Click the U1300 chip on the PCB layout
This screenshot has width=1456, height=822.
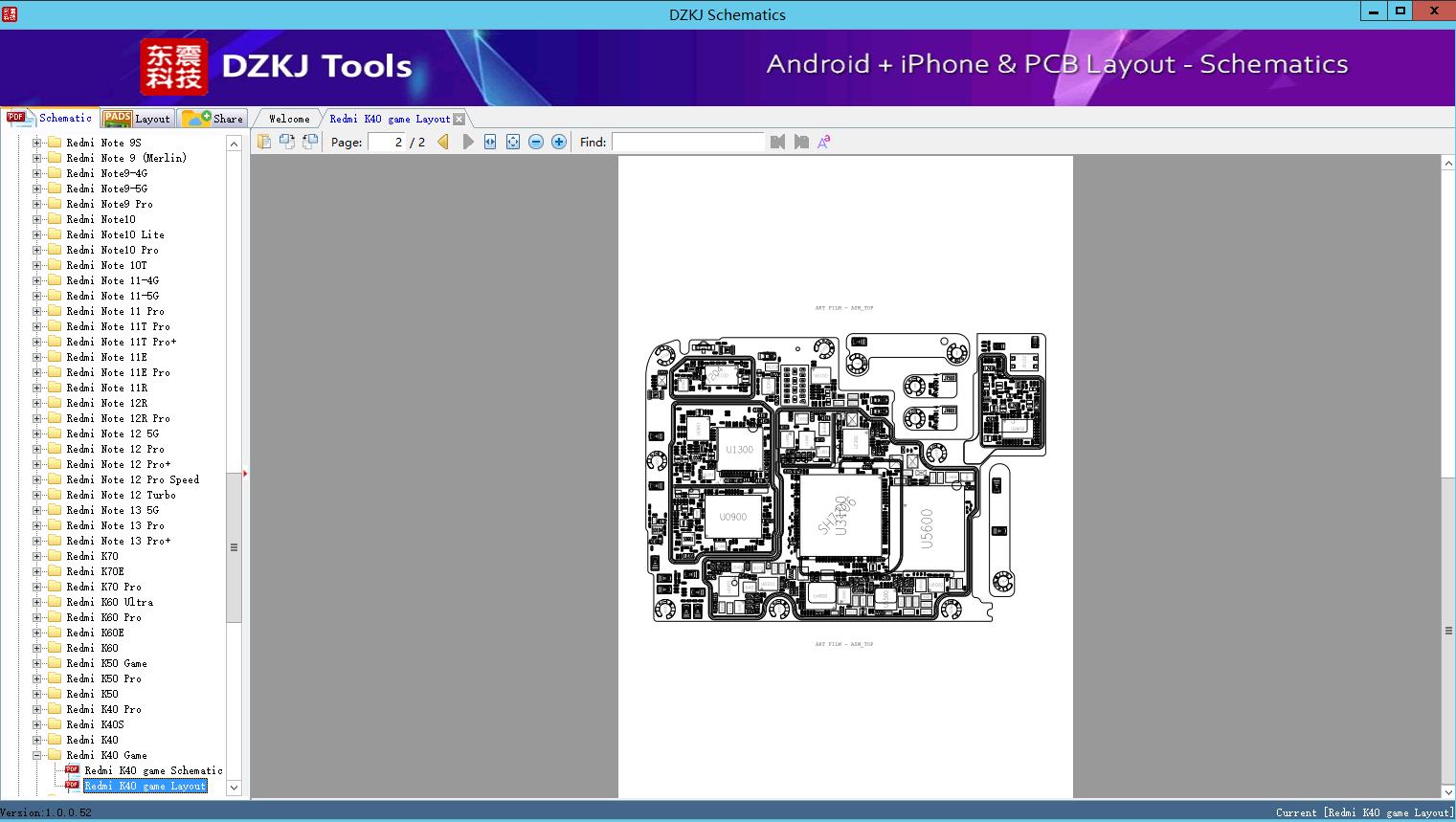(x=739, y=449)
